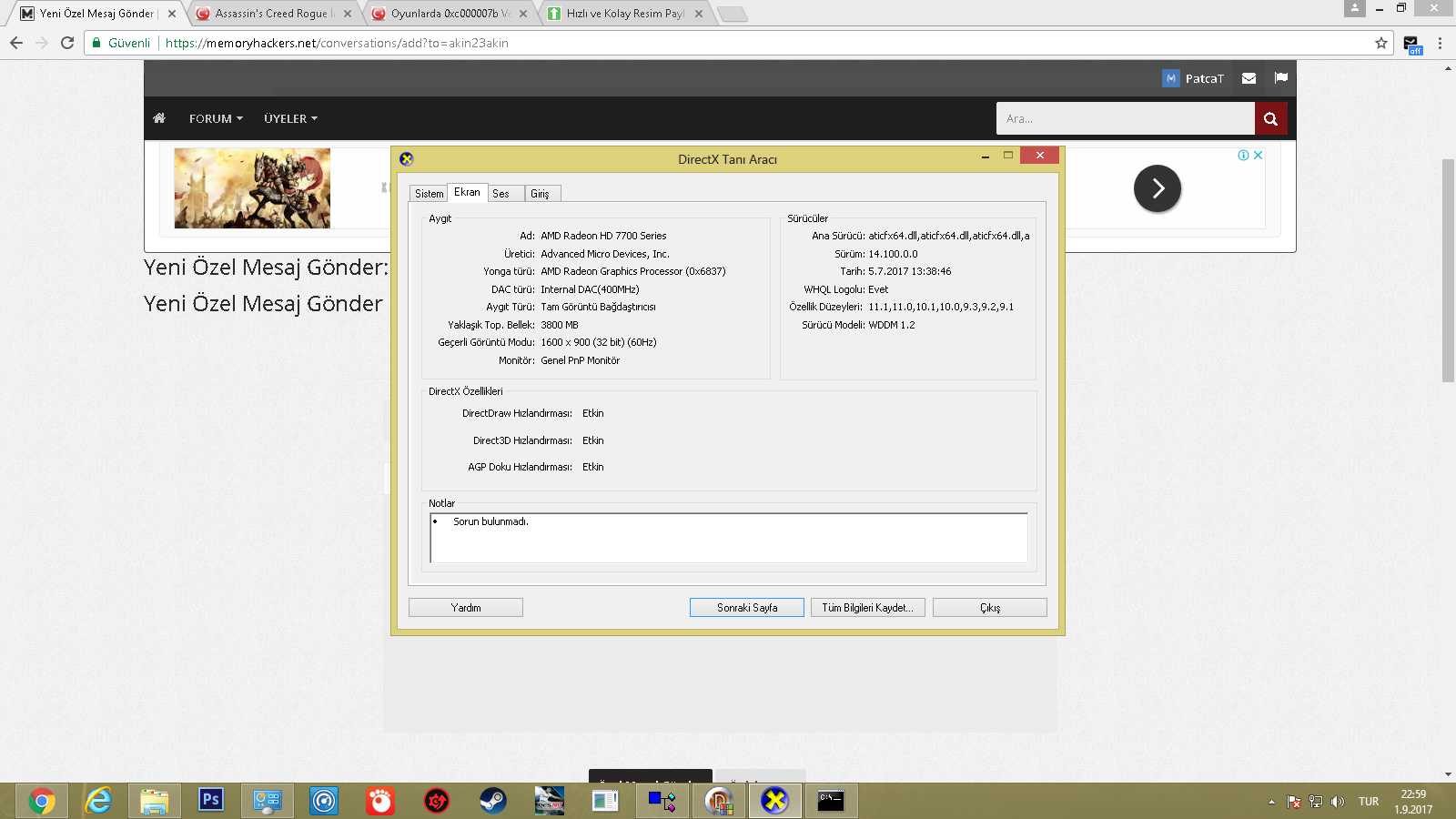
Task: Click the Chrome address bar URL
Action: pyautogui.click(x=337, y=43)
